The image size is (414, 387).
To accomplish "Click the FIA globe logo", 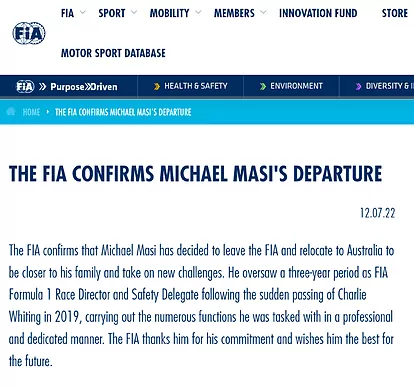I will 29,33.
